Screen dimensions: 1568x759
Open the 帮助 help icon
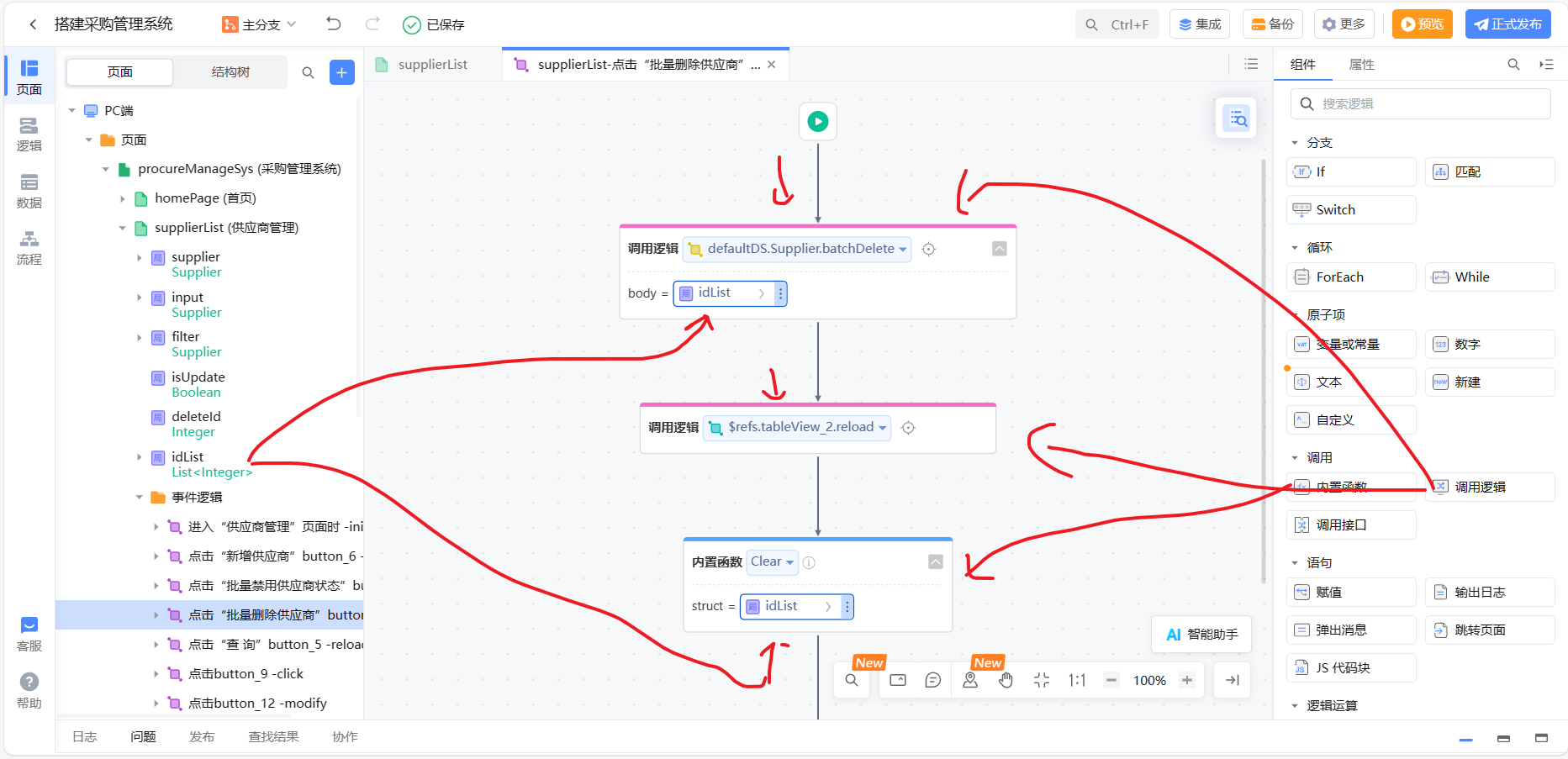(29, 691)
